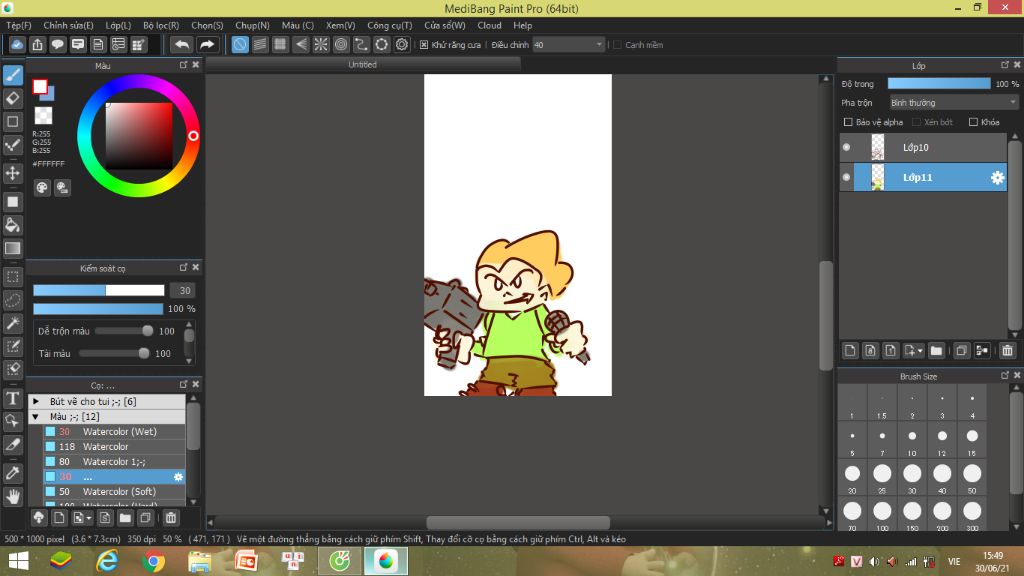The width and height of the screenshot is (1024, 576).
Task: Select the Text tool
Action: [13, 398]
